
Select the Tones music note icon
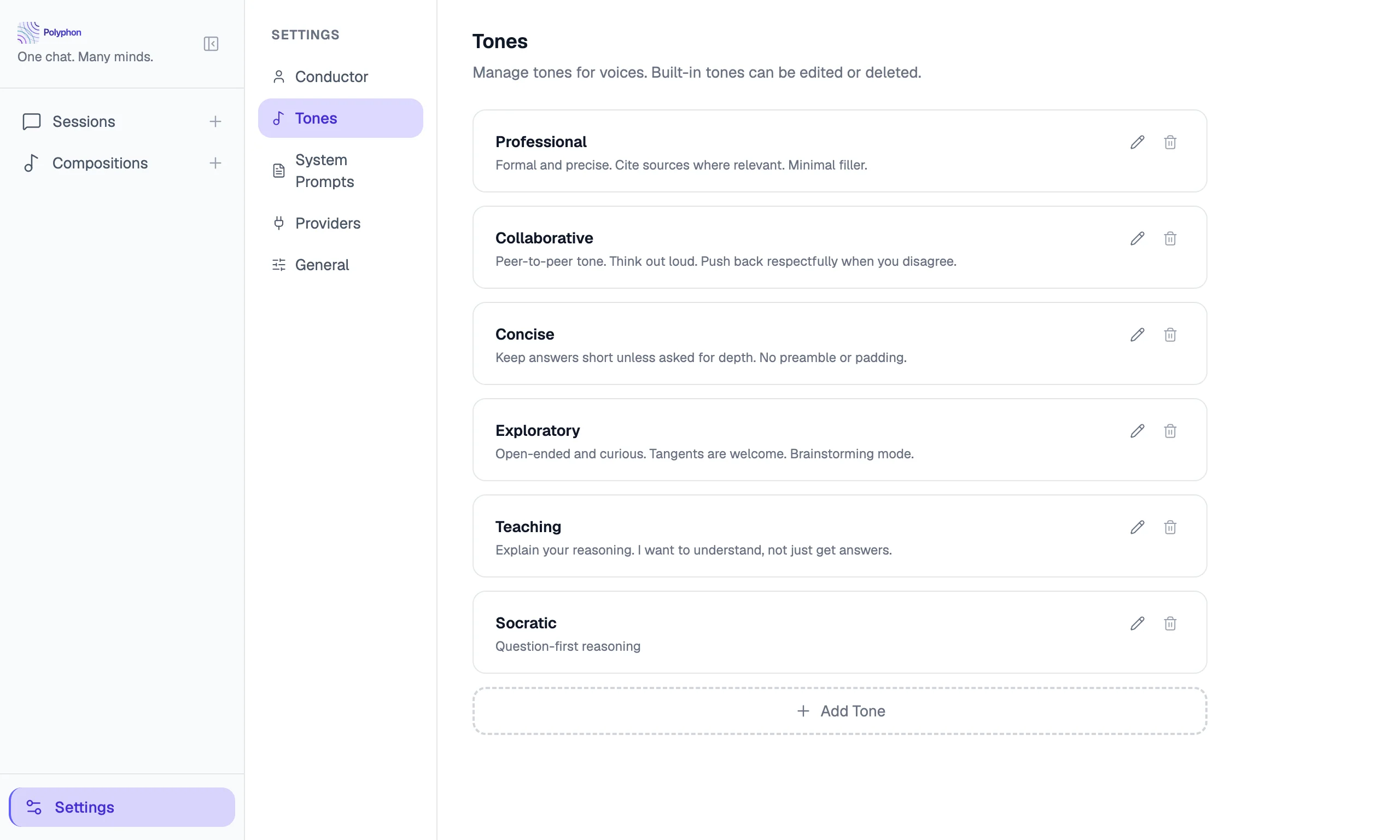[x=278, y=118]
